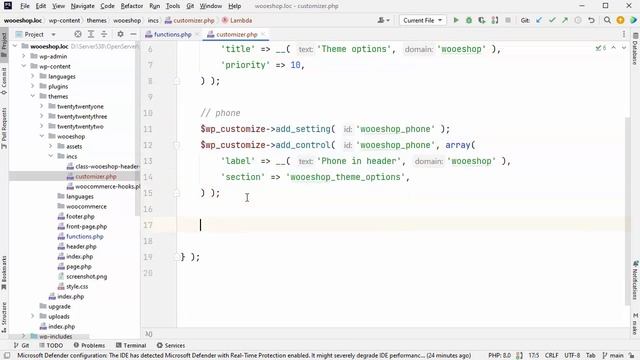Open the user account icon menu
The image size is (640, 360).
[383, 20]
